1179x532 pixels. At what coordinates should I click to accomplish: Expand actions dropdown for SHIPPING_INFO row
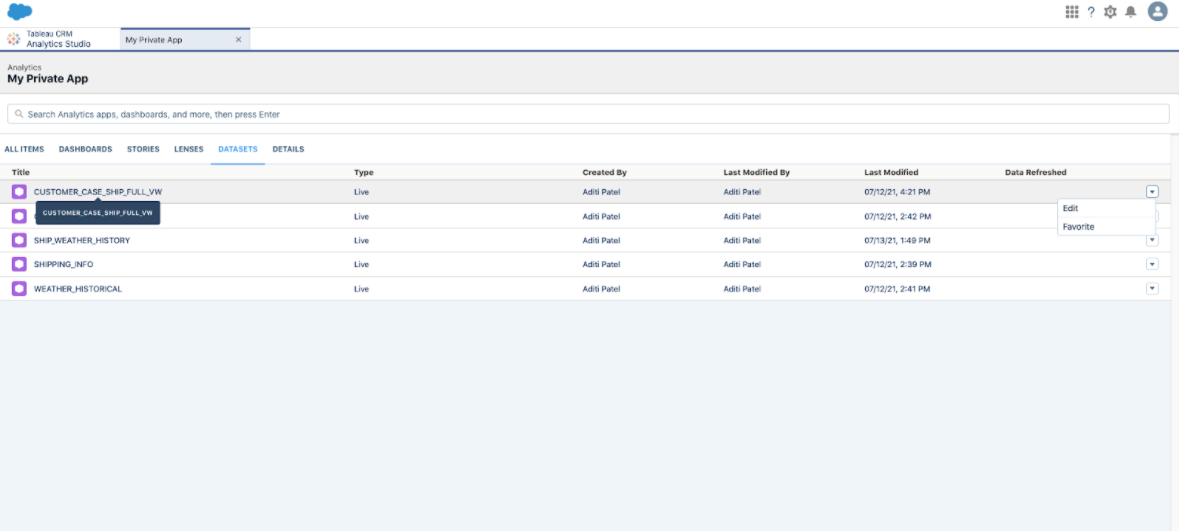pos(1152,264)
